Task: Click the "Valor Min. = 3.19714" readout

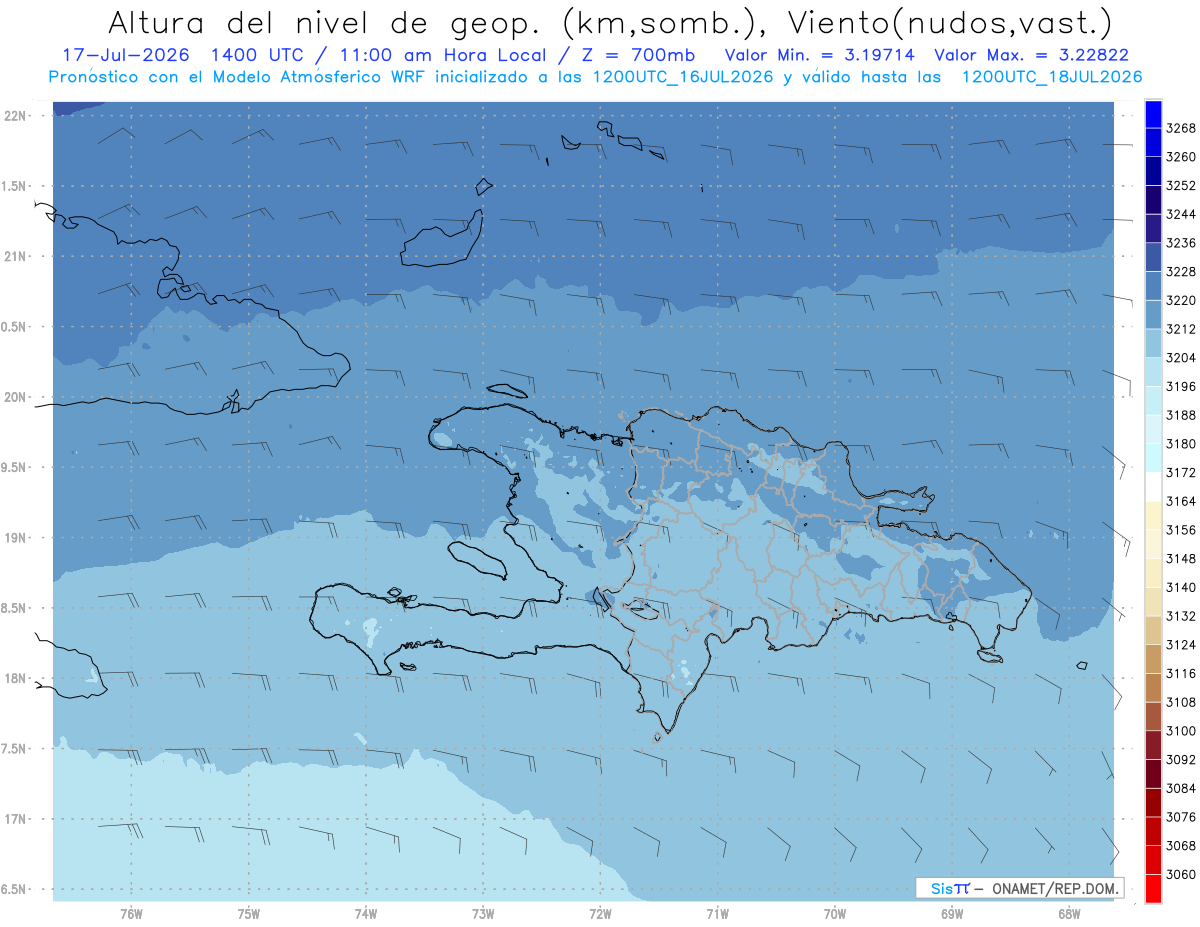Action: tap(820, 55)
